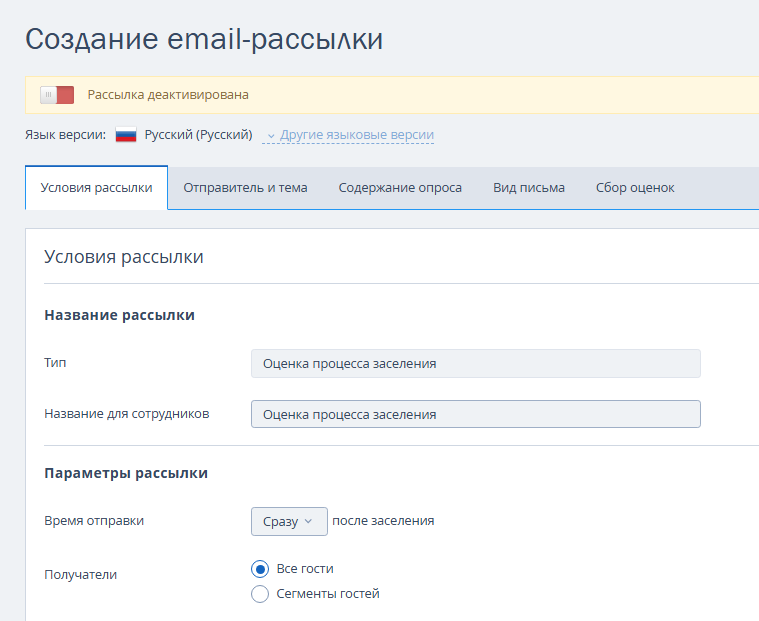Image resolution: width=759 pixels, height=621 pixels.
Task: Open Другие языковые версии link
Action: (356, 135)
